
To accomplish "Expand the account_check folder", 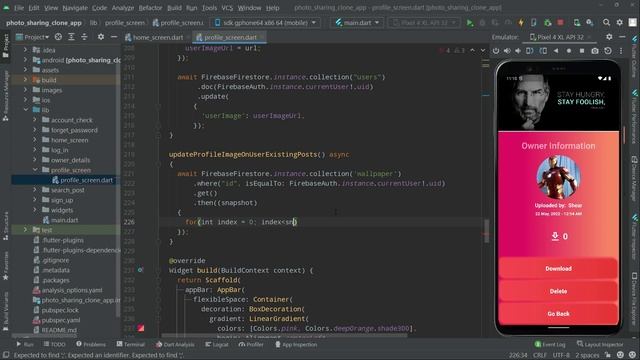I will point(35,120).
